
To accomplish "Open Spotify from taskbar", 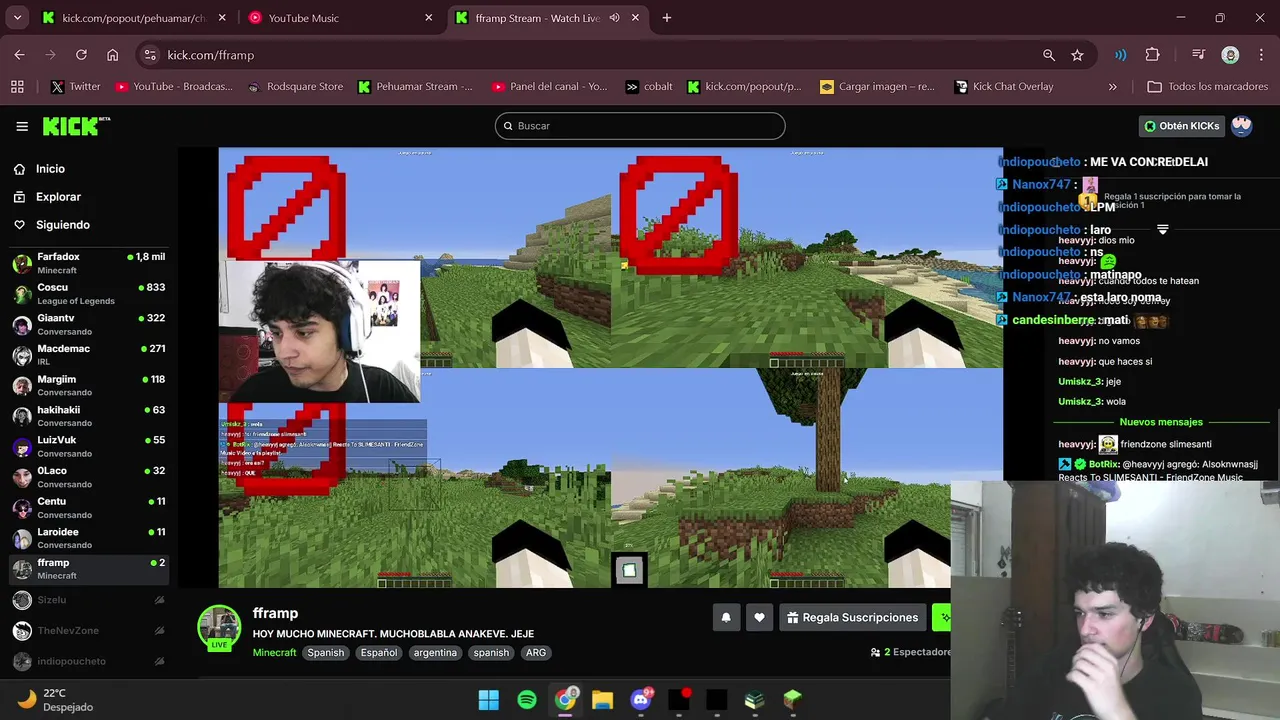I will pos(527,700).
